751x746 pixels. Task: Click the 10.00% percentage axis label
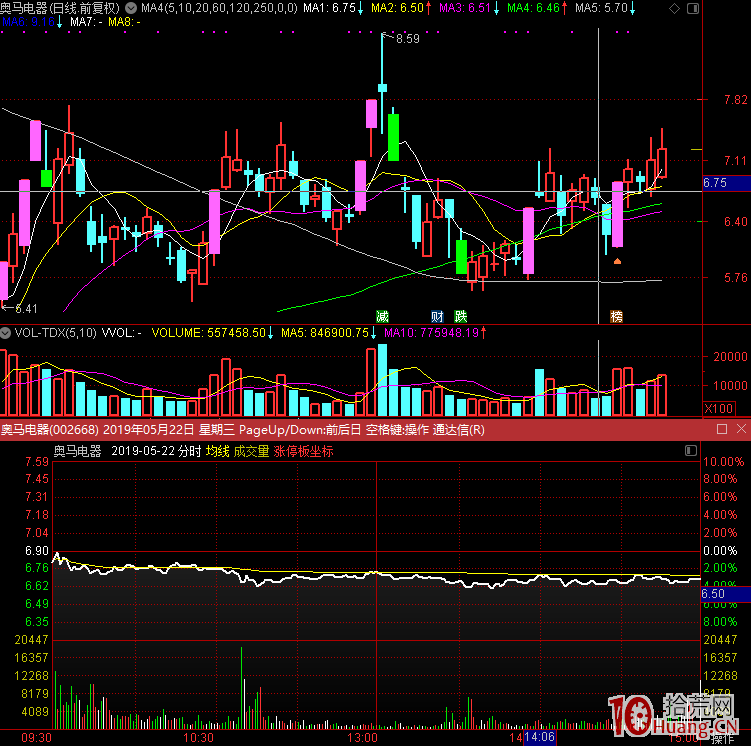(724, 462)
